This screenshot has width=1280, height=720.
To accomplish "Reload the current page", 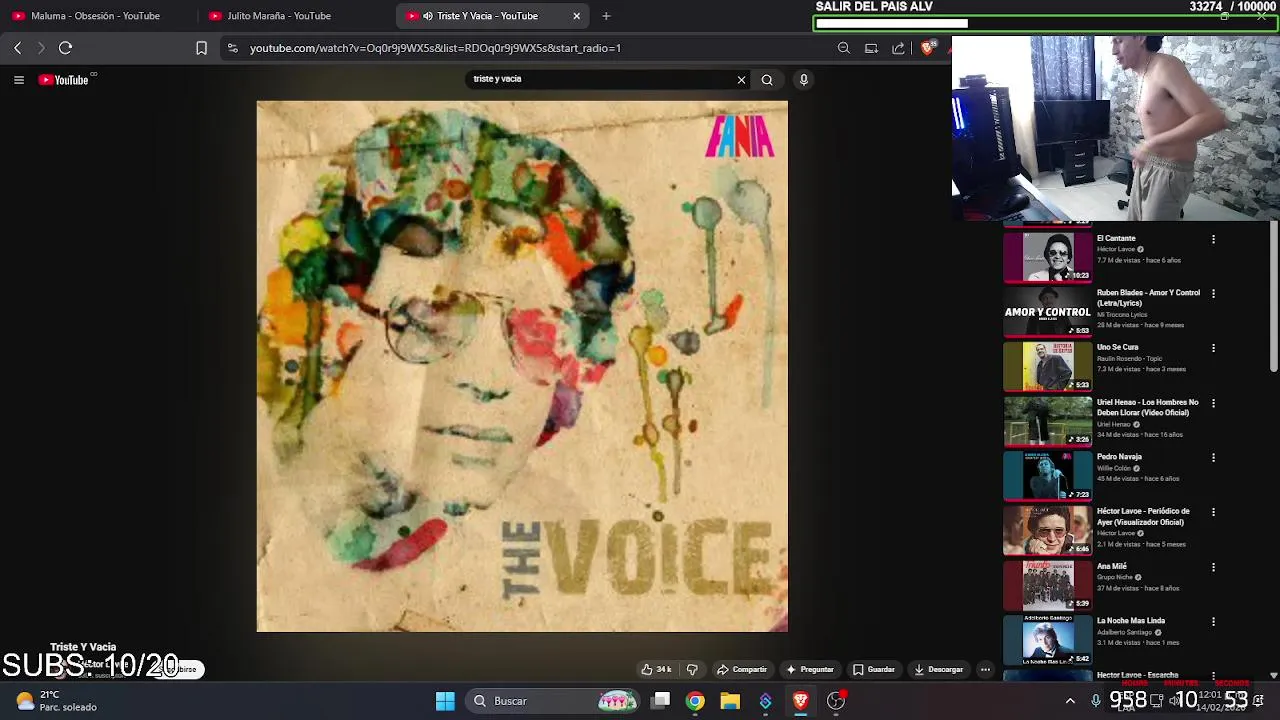I will (65, 48).
